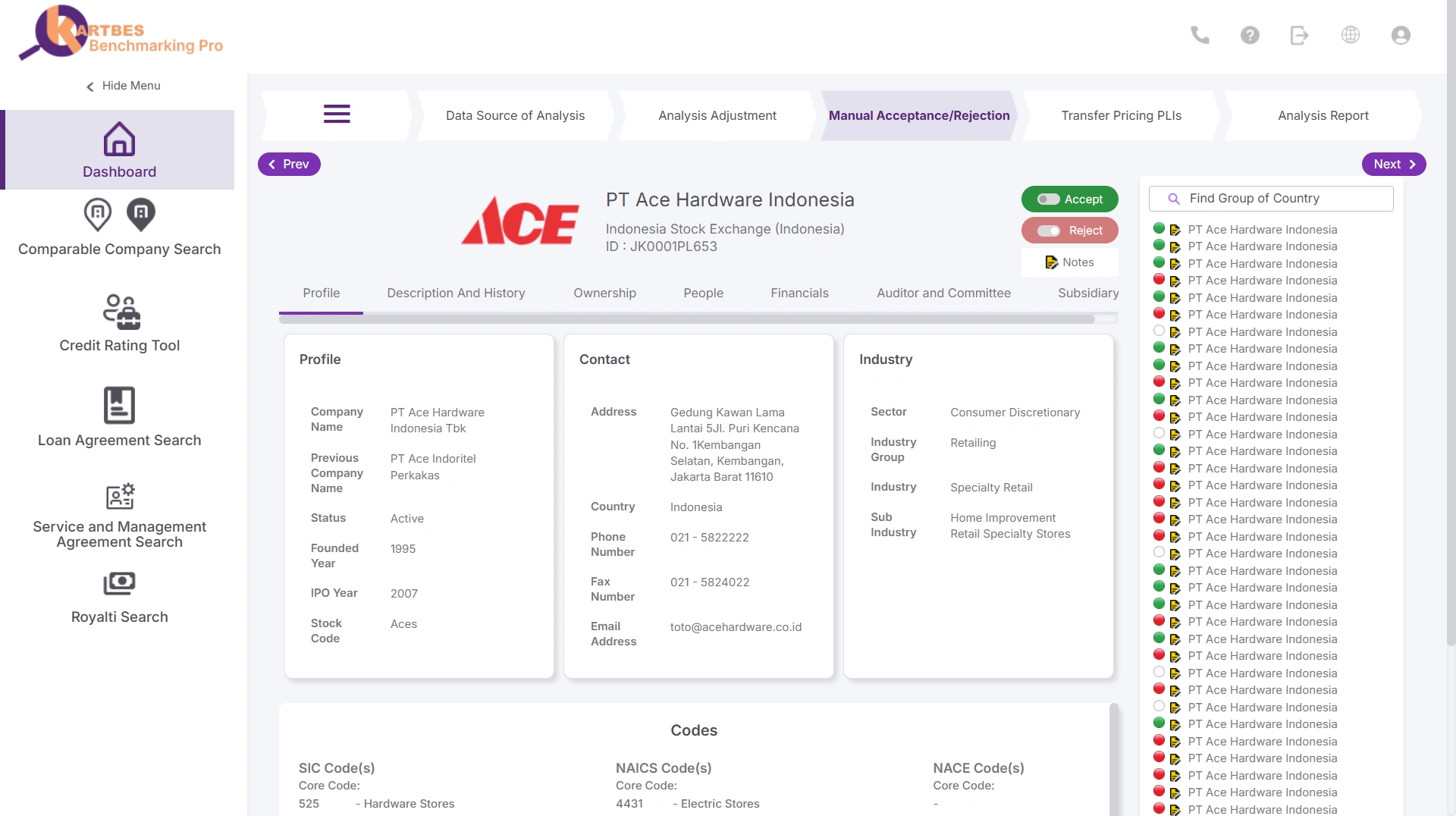The width and height of the screenshot is (1456, 816).
Task: Open the Notes button
Action: tap(1069, 262)
